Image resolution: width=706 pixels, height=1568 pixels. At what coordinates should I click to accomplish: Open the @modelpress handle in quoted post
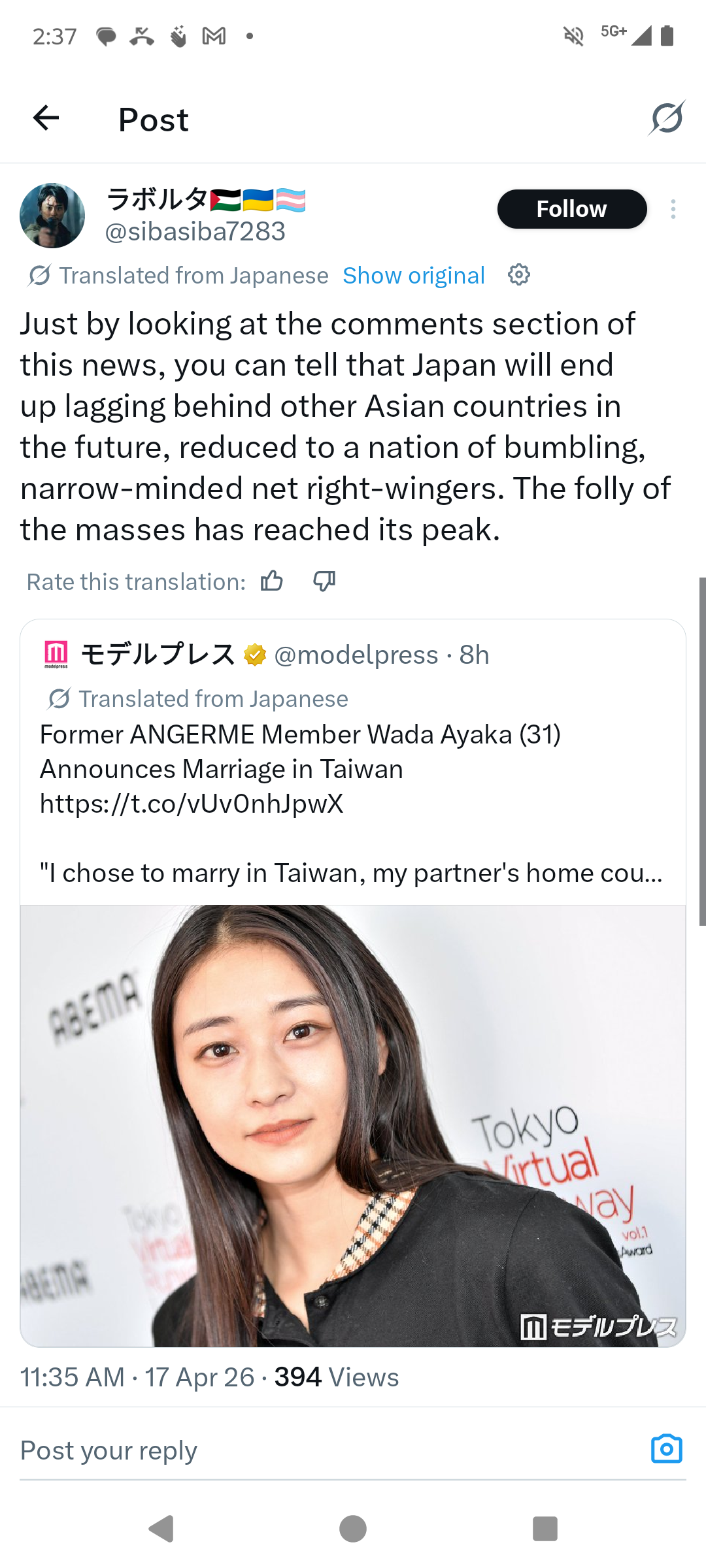(356, 655)
